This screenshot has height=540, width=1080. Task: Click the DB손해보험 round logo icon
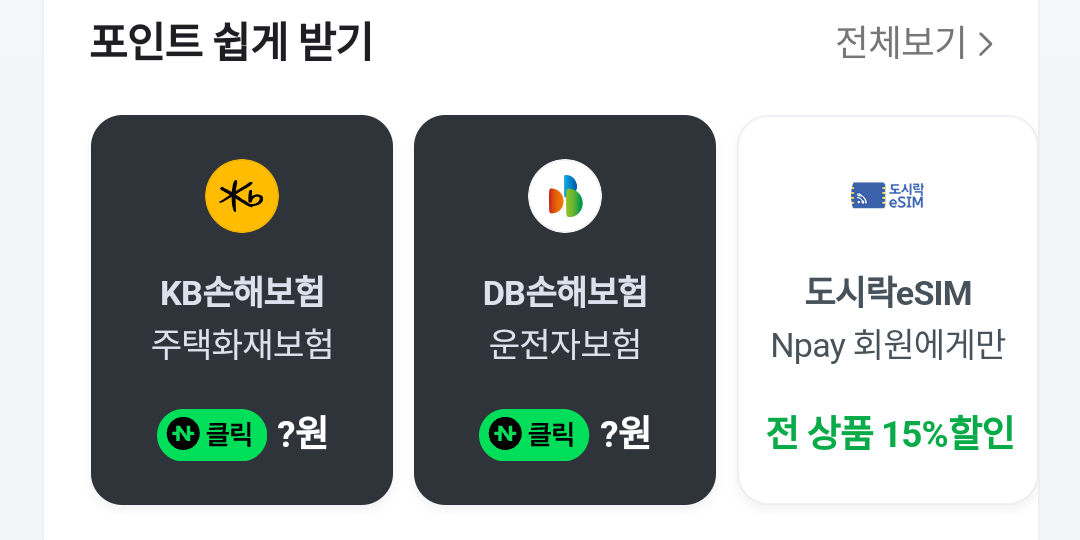pyautogui.click(x=565, y=196)
